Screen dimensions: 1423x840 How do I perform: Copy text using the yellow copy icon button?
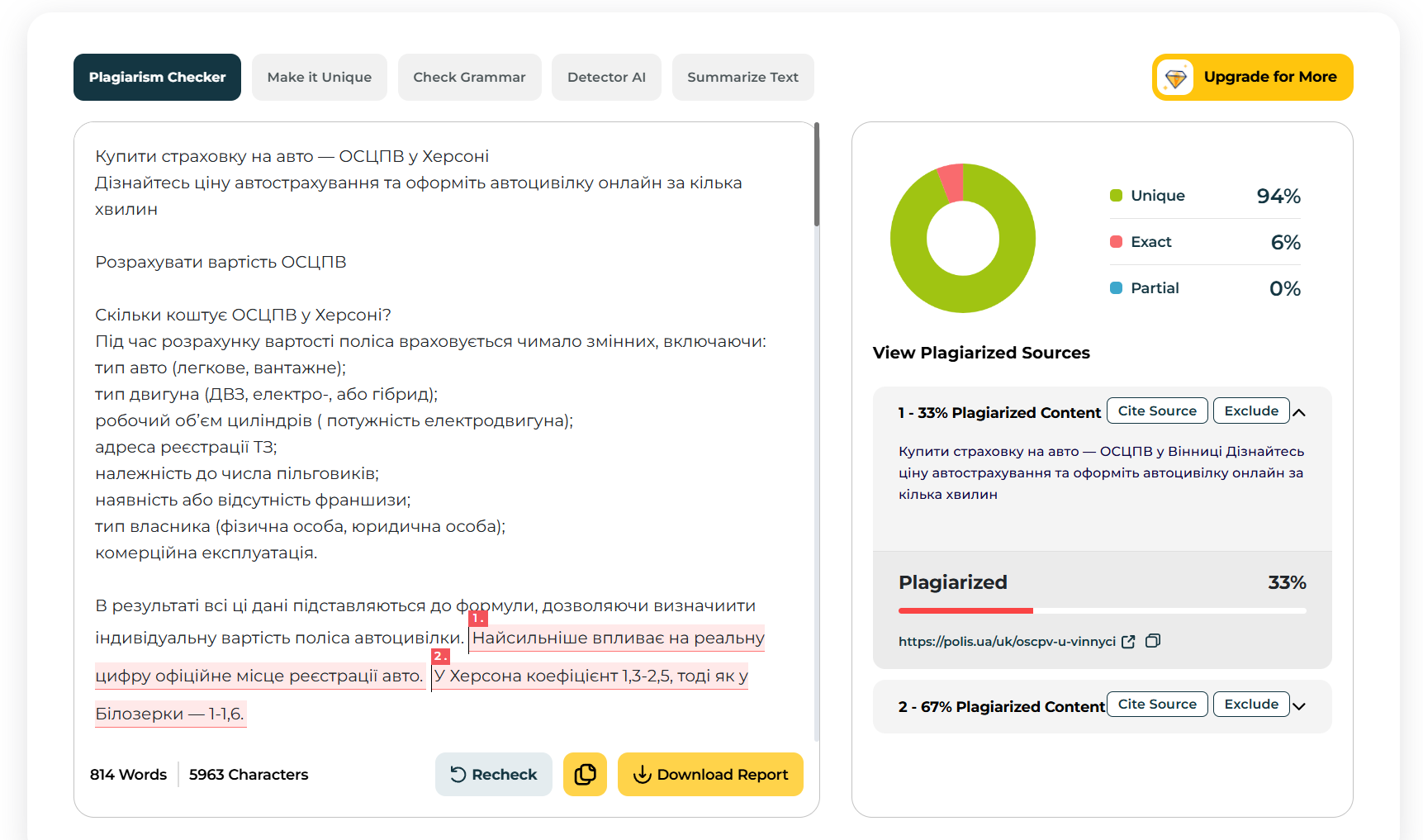pos(585,774)
